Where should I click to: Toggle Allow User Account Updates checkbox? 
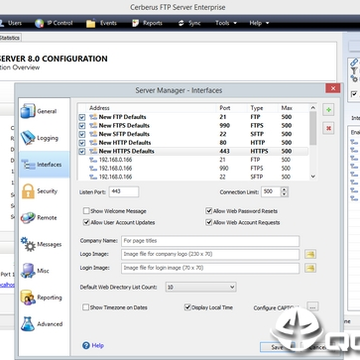[86, 222]
